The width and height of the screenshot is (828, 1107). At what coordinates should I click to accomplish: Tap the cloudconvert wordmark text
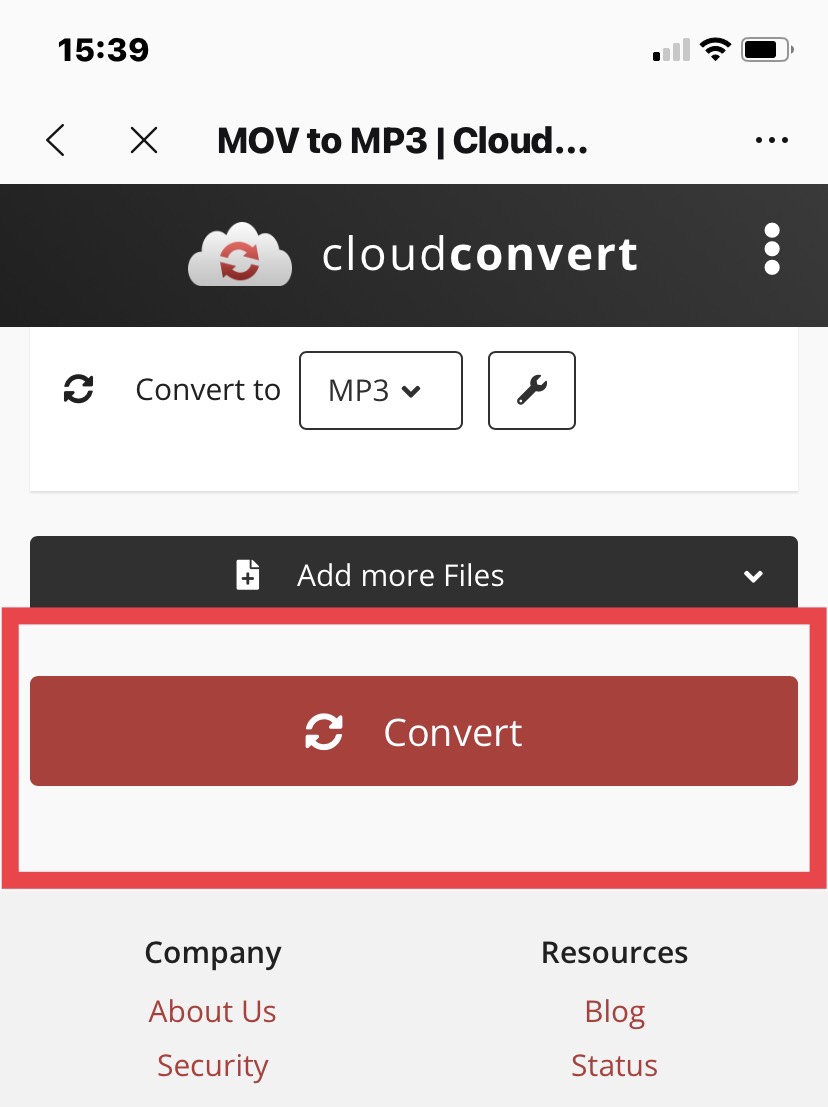point(480,254)
